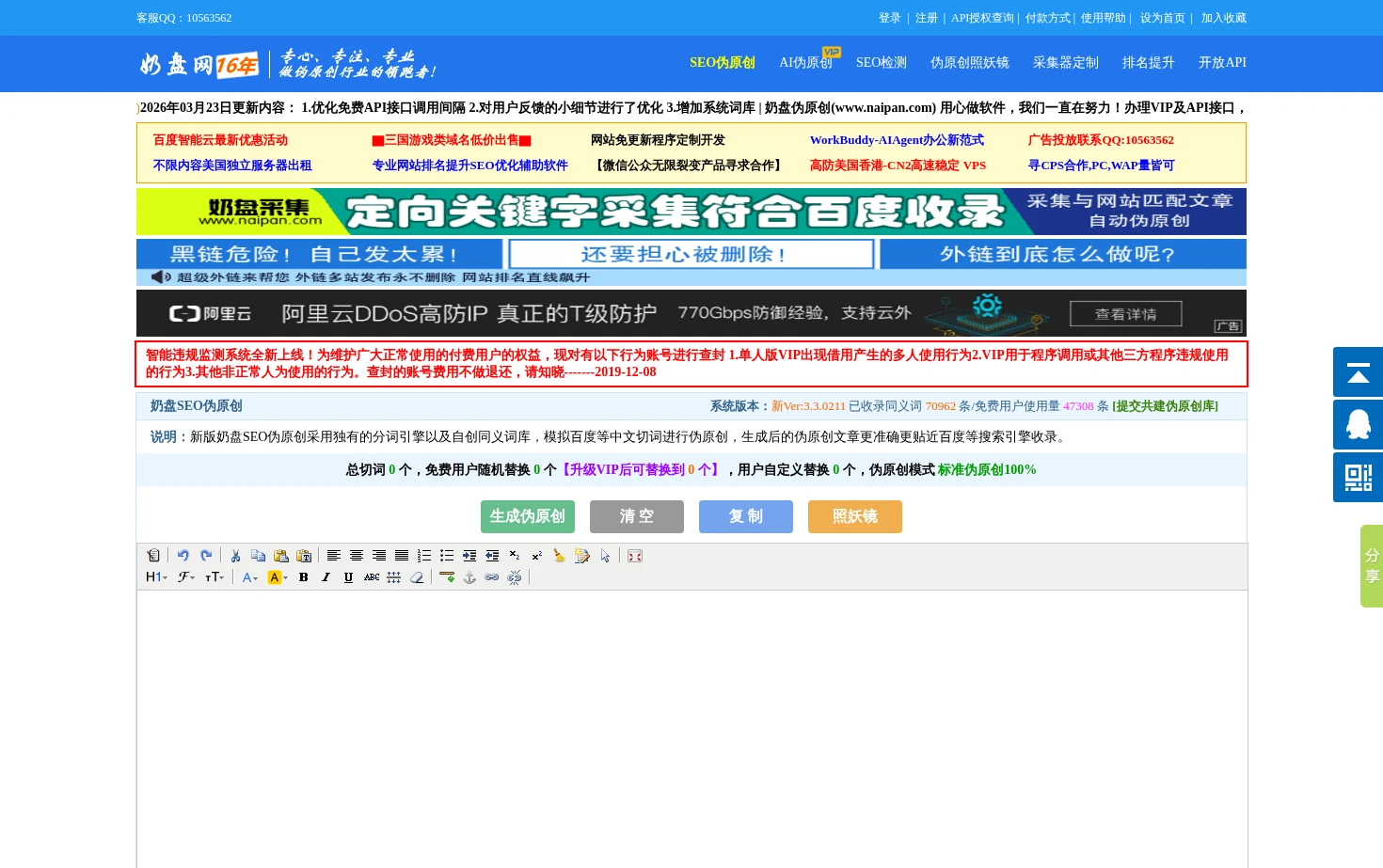Insert a bulleted list
1383x868 pixels.
pyautogui.click(x=447, y=556)
